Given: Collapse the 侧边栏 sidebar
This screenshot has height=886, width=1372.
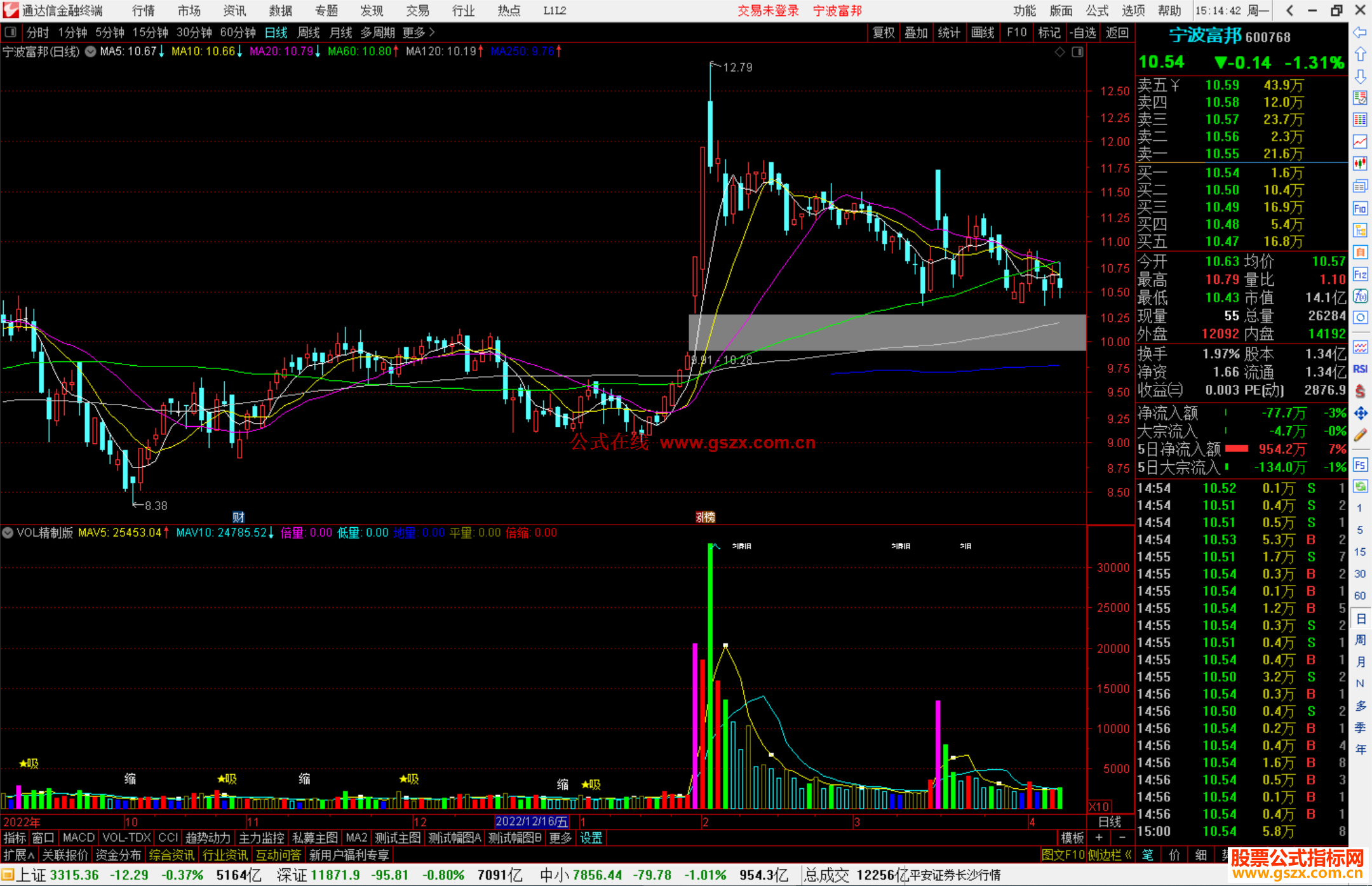Looking at the screenshot, I should pos(1110,855).
